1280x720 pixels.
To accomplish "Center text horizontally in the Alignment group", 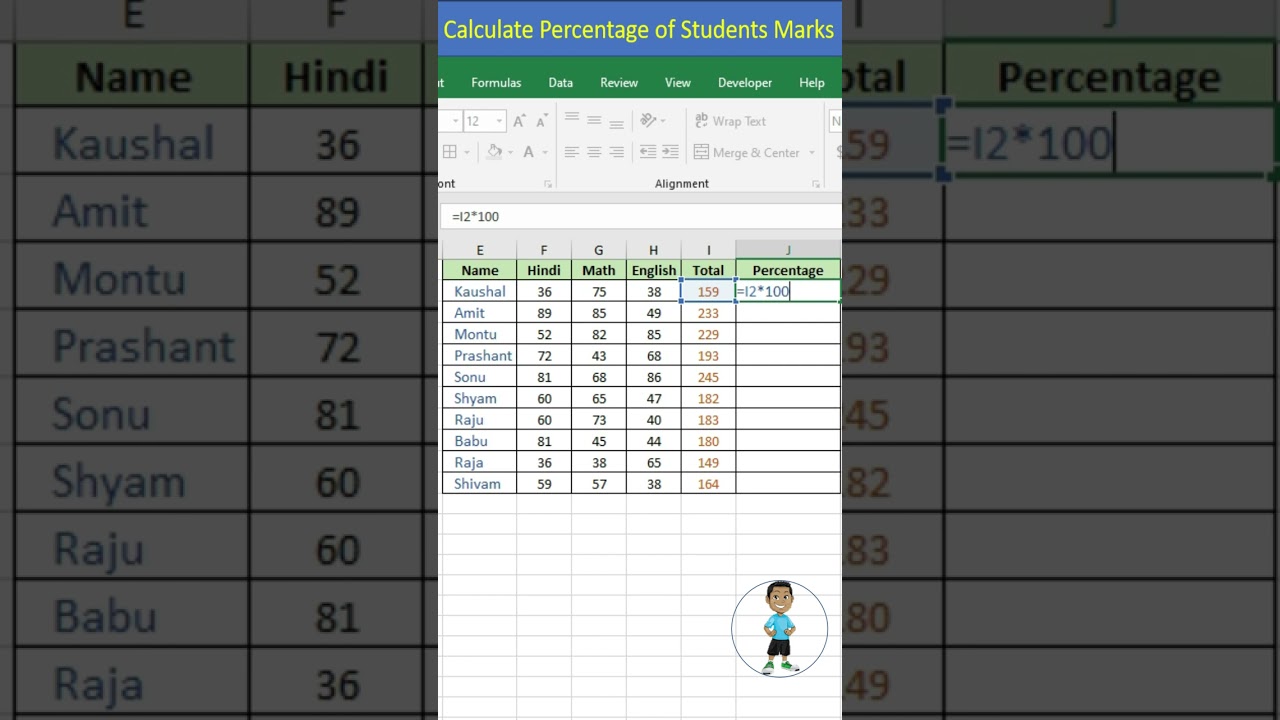I will tap(594, 152).
